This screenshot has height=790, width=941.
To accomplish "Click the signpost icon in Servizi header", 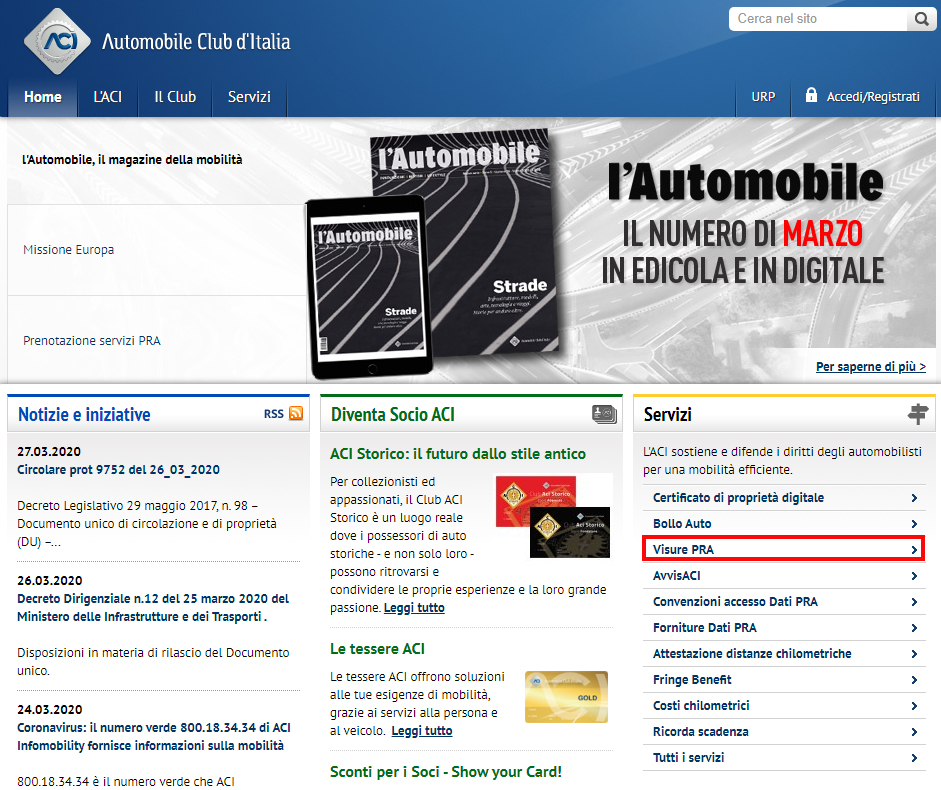I will click(918, 414).
